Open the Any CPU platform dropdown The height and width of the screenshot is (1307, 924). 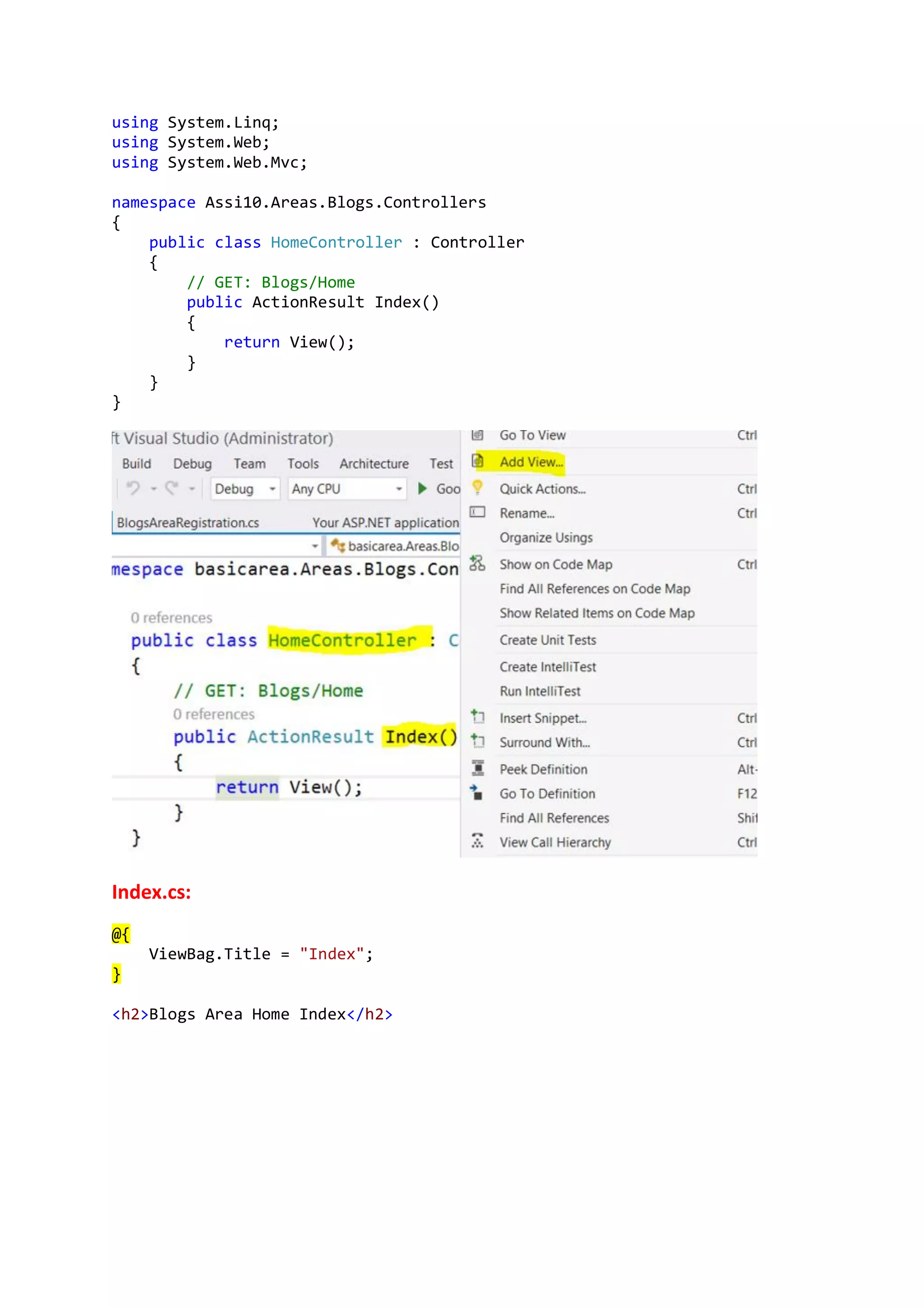coord(347,488)
